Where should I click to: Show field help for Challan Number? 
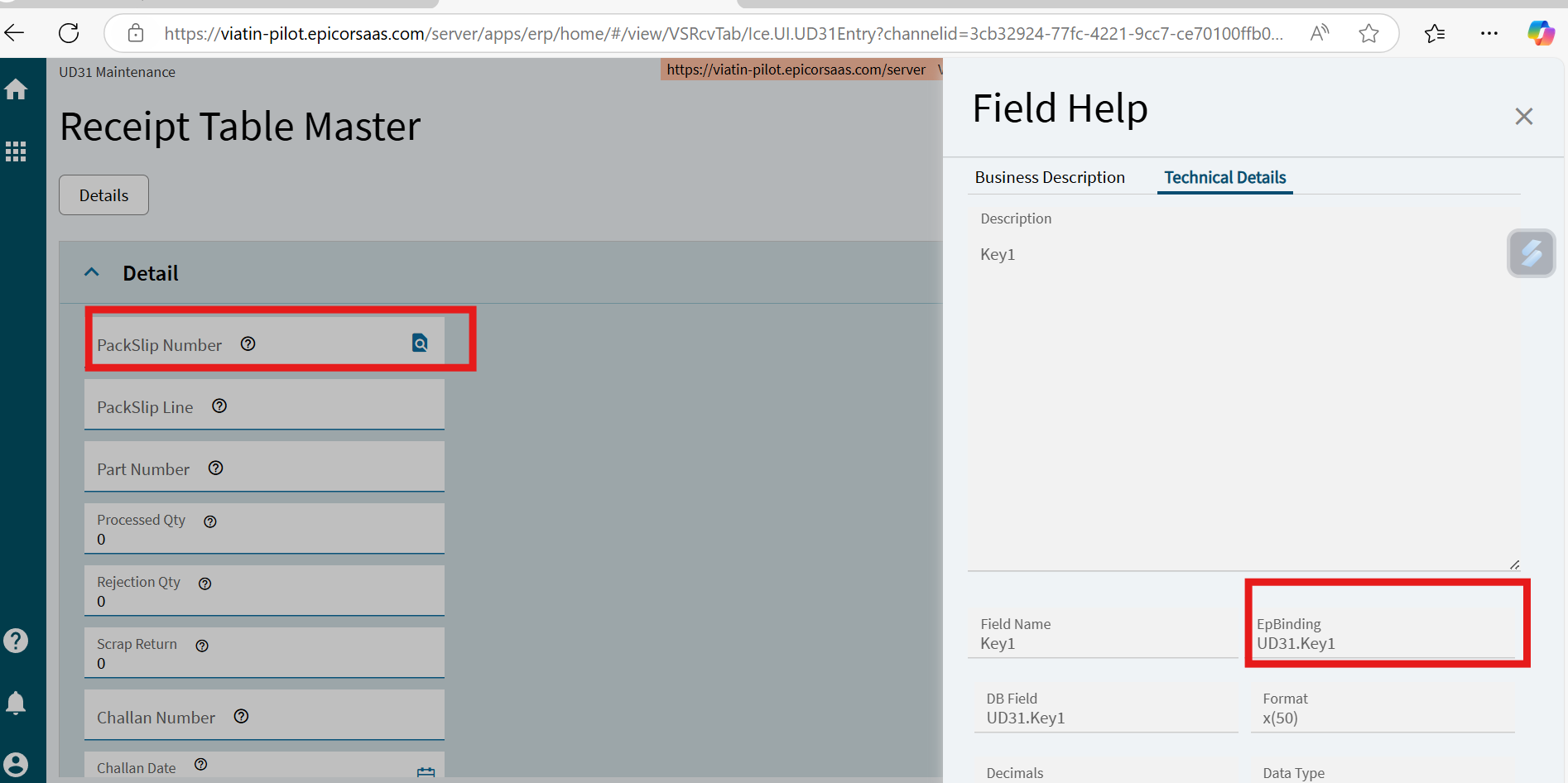pos(241,716)
